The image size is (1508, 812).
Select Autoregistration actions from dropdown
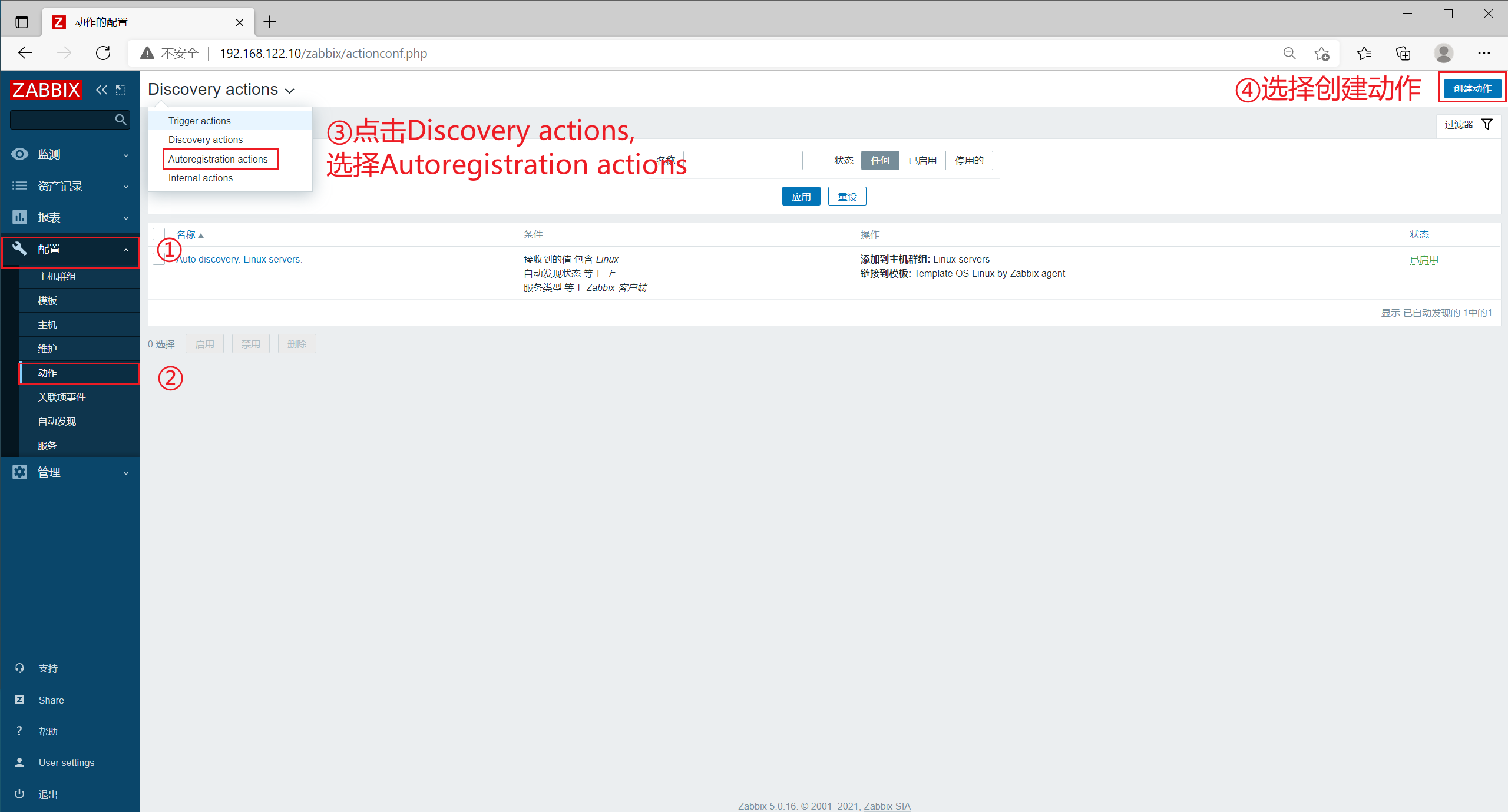pos(230,159)
